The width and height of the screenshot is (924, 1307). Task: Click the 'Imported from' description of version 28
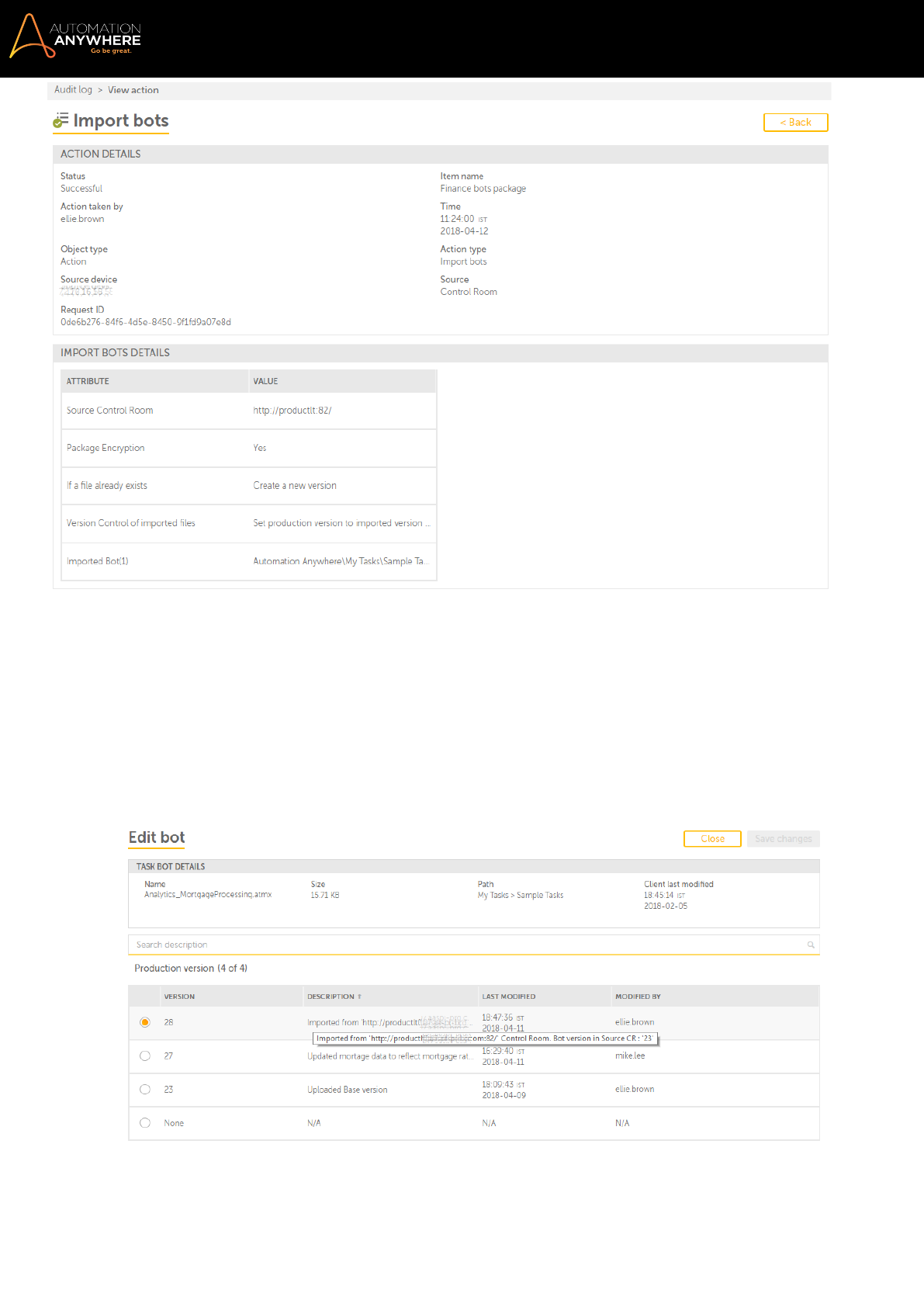click(389, 1023)
